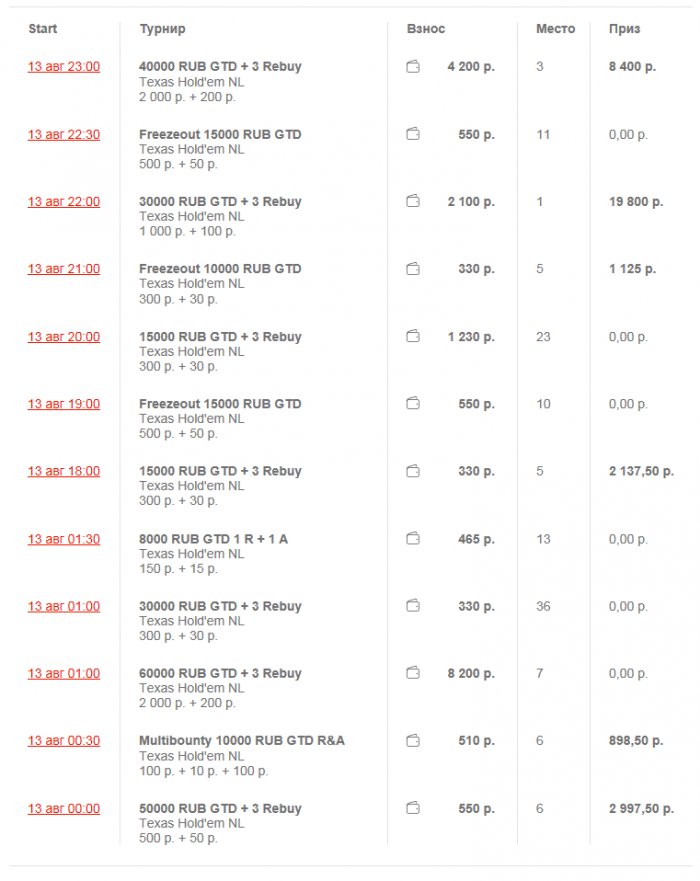
Task: Open the 13 авг 00:30 Multibounty link
Action: (x=64, y=741)
